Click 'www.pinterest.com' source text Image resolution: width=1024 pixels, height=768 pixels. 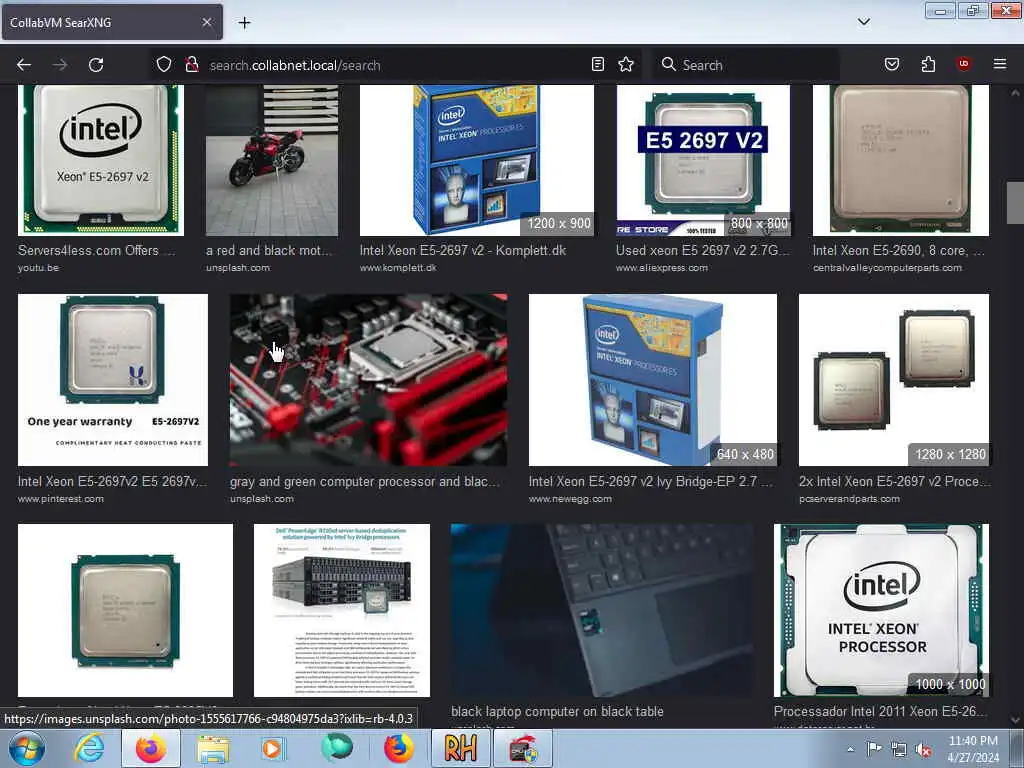point(61,499)
